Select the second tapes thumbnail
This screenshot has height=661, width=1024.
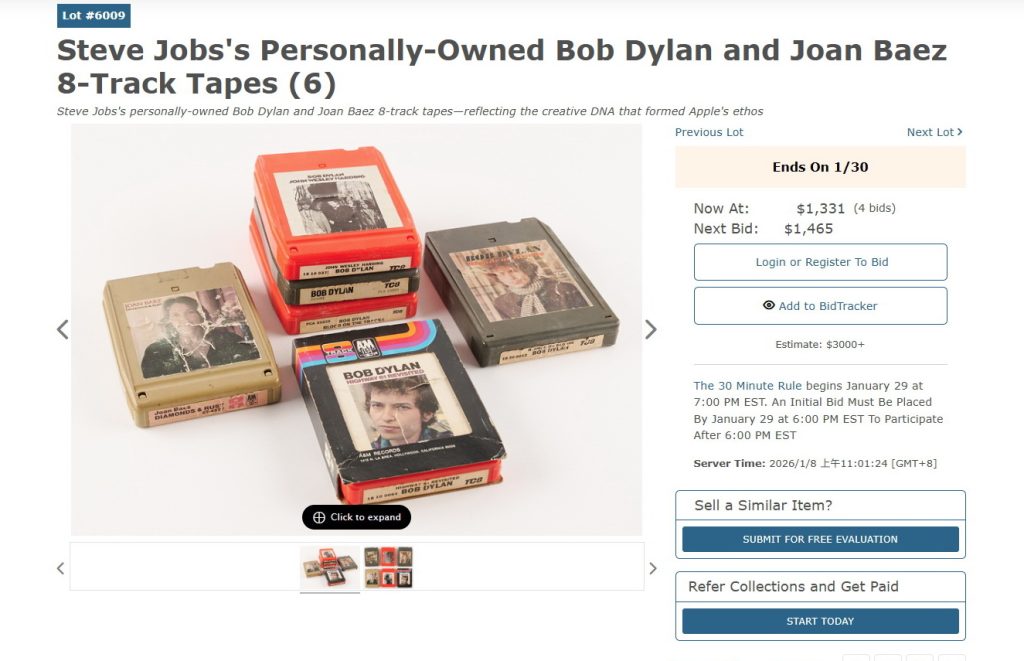pos(388,566)
